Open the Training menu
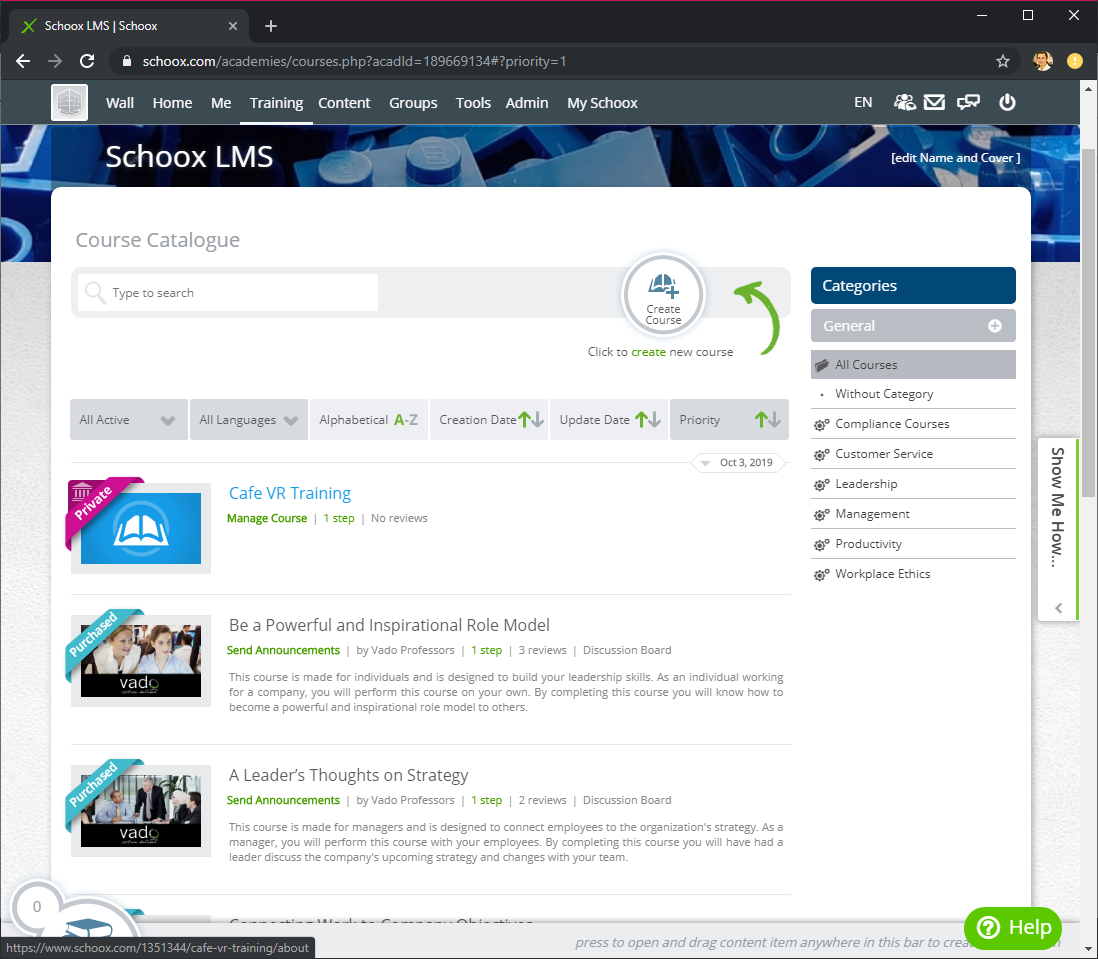Screen dimensions: 1098x959 [277, 103]
